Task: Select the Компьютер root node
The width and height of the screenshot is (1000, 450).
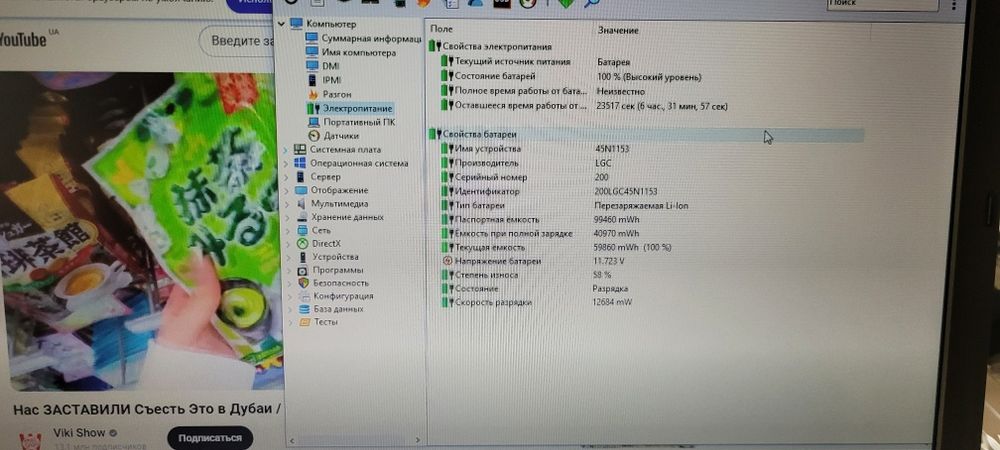Action: (324, 24)
